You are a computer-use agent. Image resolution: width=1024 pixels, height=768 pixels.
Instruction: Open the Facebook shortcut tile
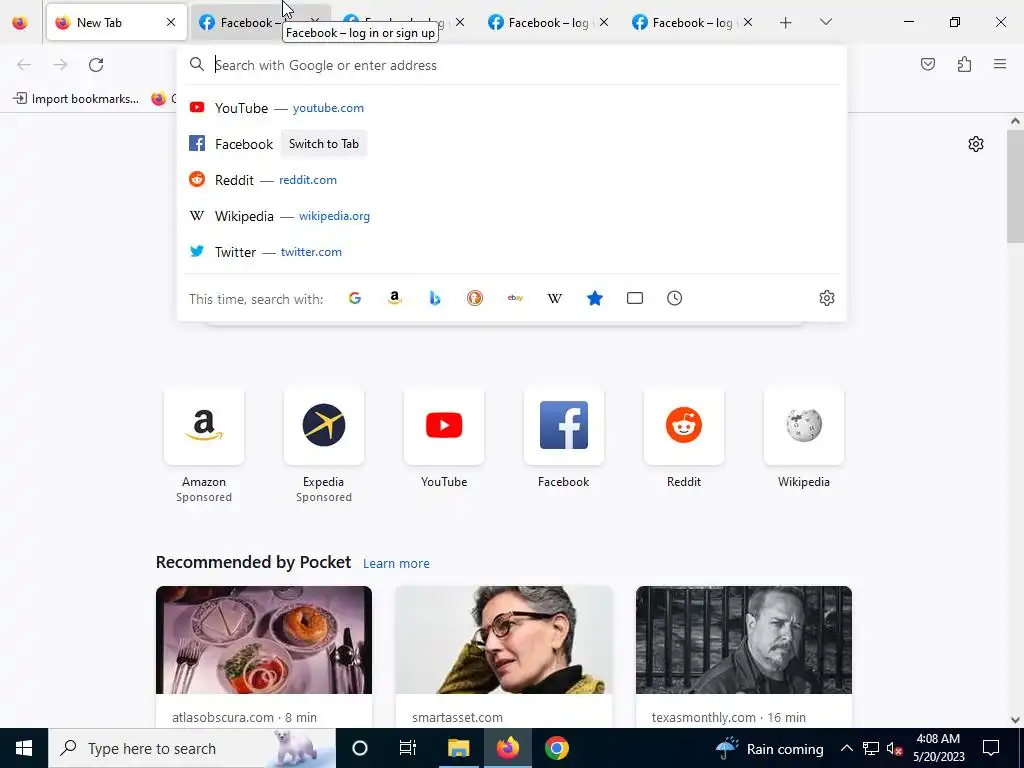click(x=564, y=426)
